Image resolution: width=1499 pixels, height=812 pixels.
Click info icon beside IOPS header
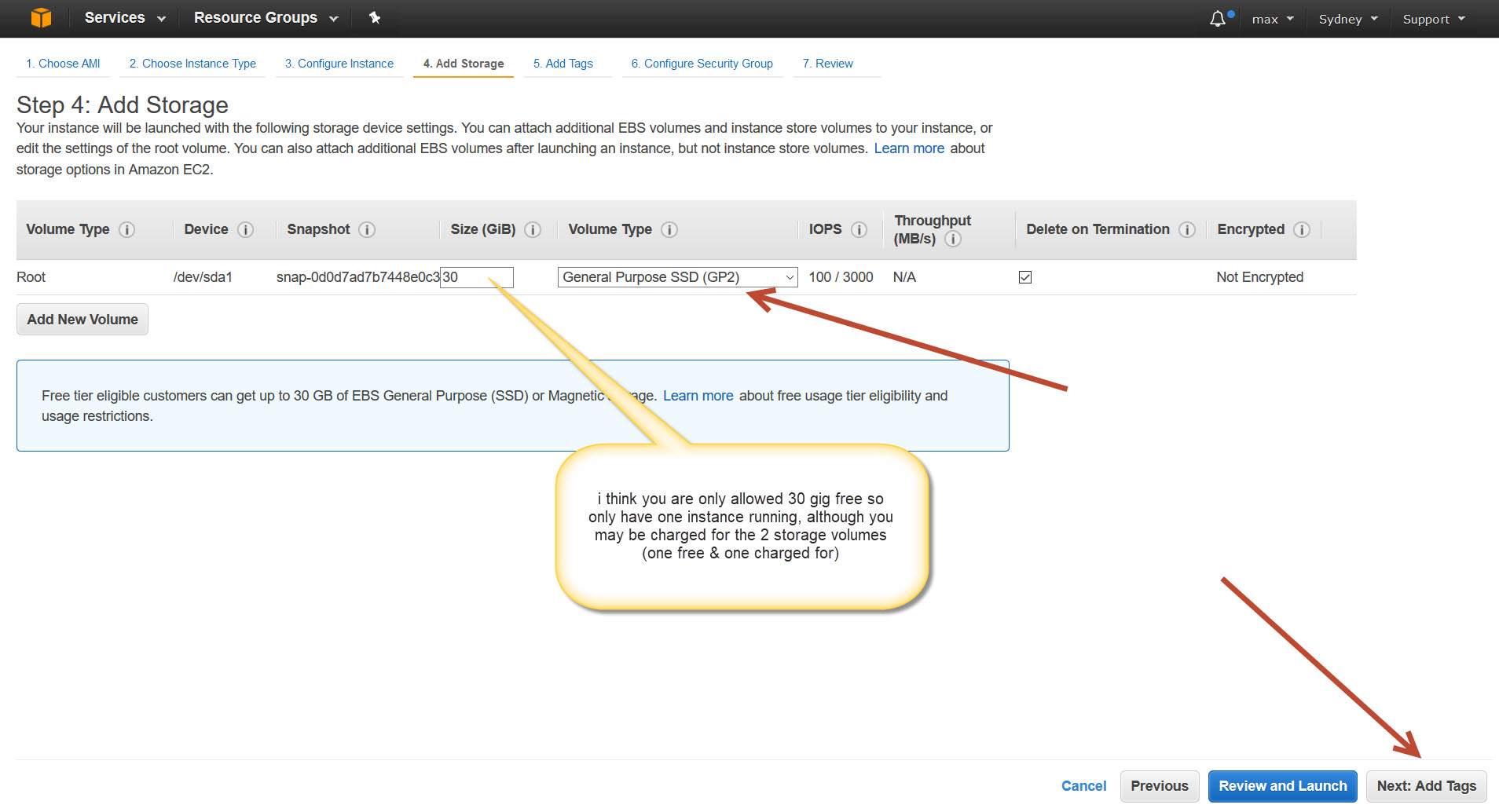point(859,229)
